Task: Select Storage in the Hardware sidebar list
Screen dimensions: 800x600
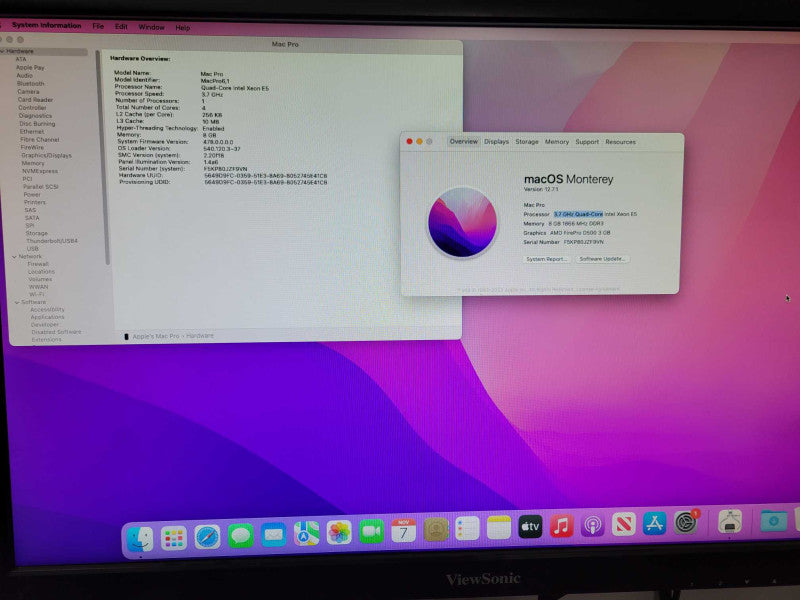Action: point(36,233)
